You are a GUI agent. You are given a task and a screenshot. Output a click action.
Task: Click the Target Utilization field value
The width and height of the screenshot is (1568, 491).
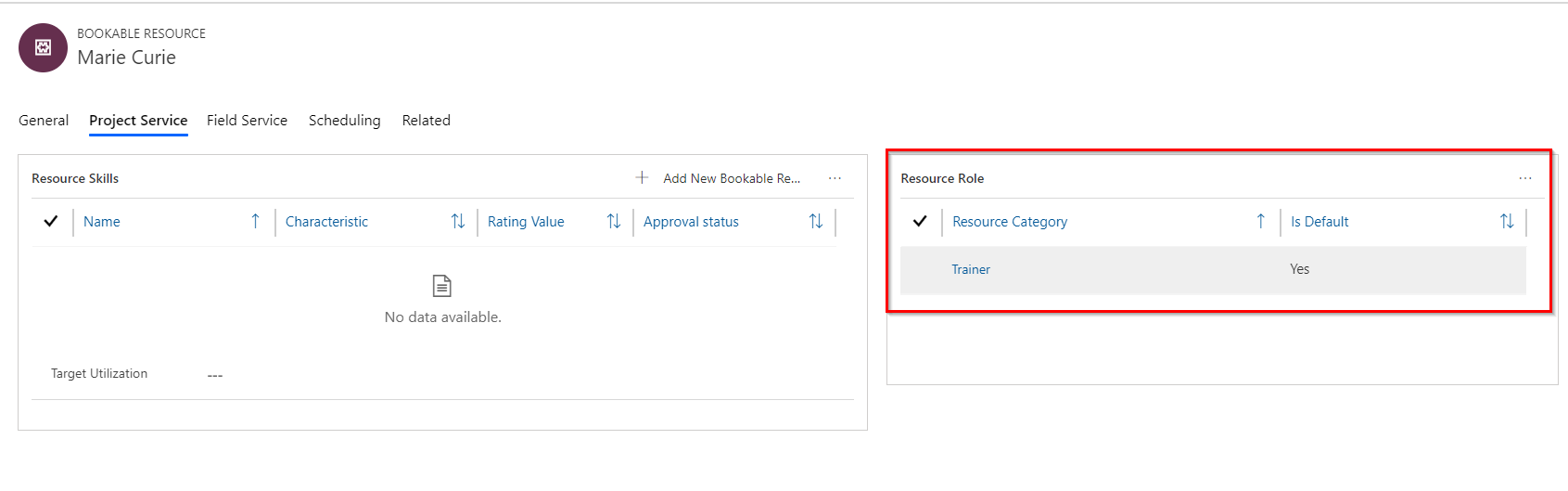click(x=215, y=375)
